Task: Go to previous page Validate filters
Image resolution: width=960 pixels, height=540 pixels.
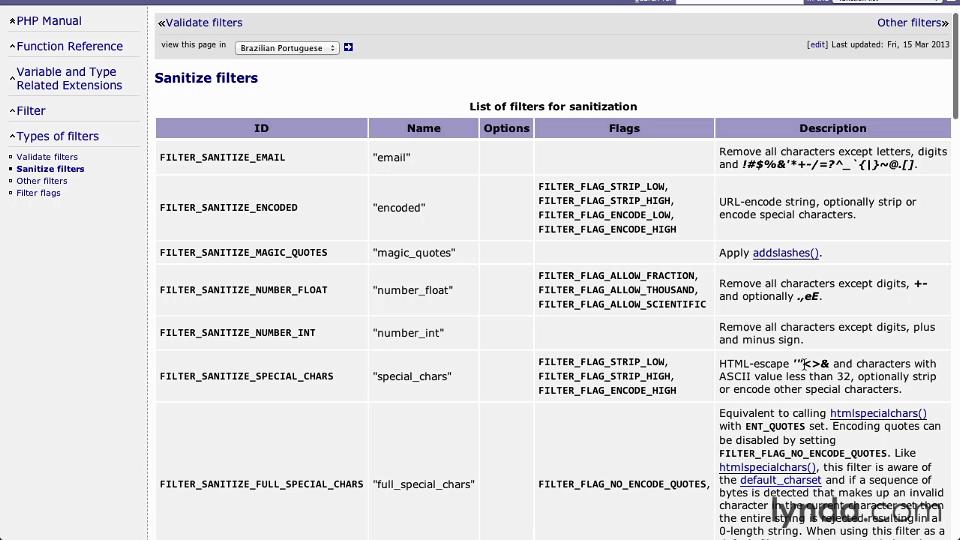Action: 203,22
